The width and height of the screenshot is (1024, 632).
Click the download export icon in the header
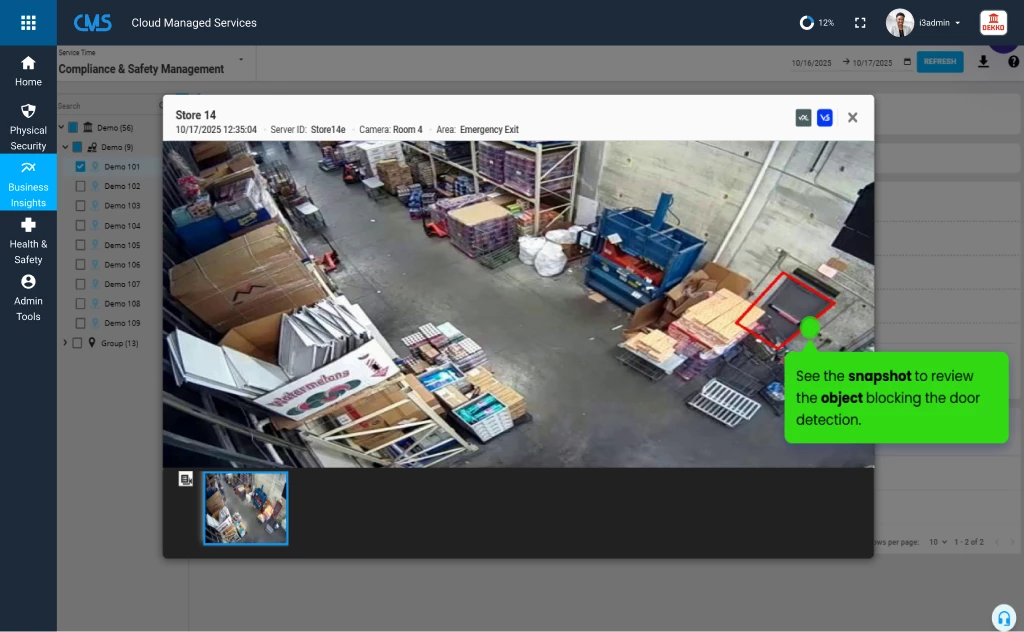click(x=983, y=61)
